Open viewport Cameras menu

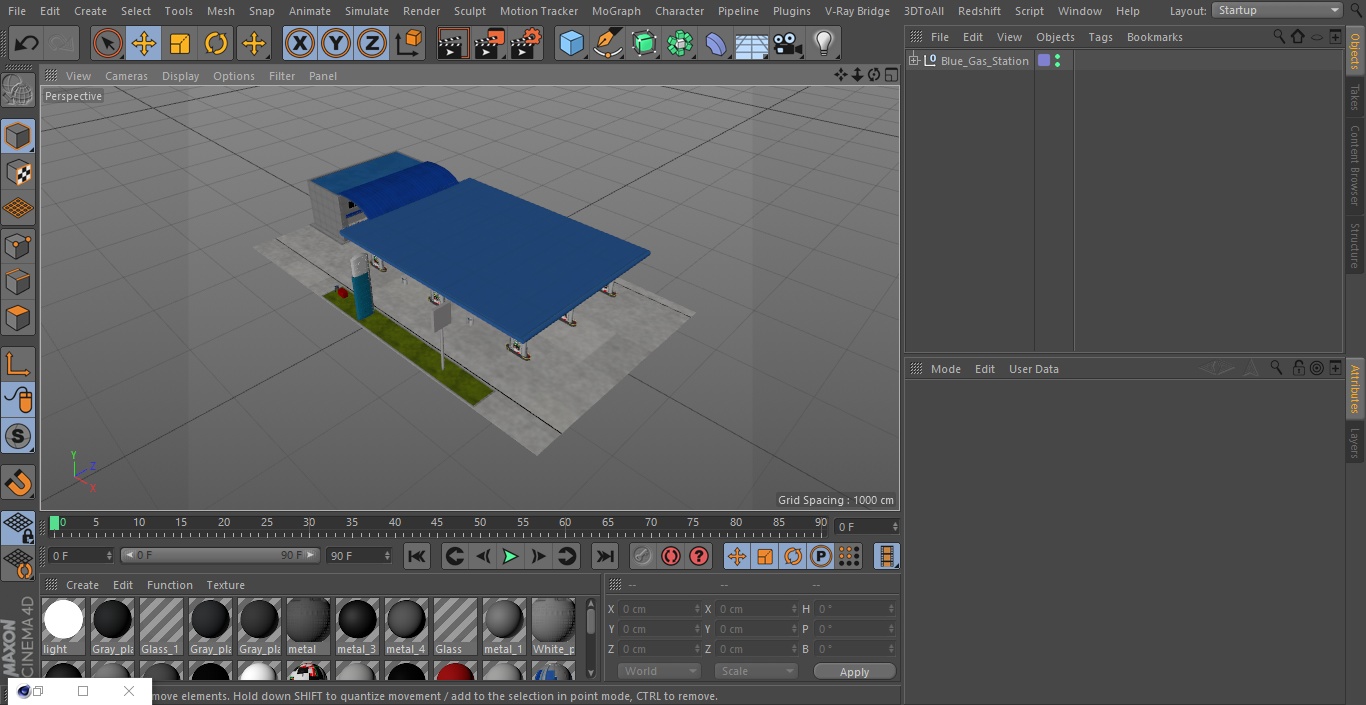126,76
